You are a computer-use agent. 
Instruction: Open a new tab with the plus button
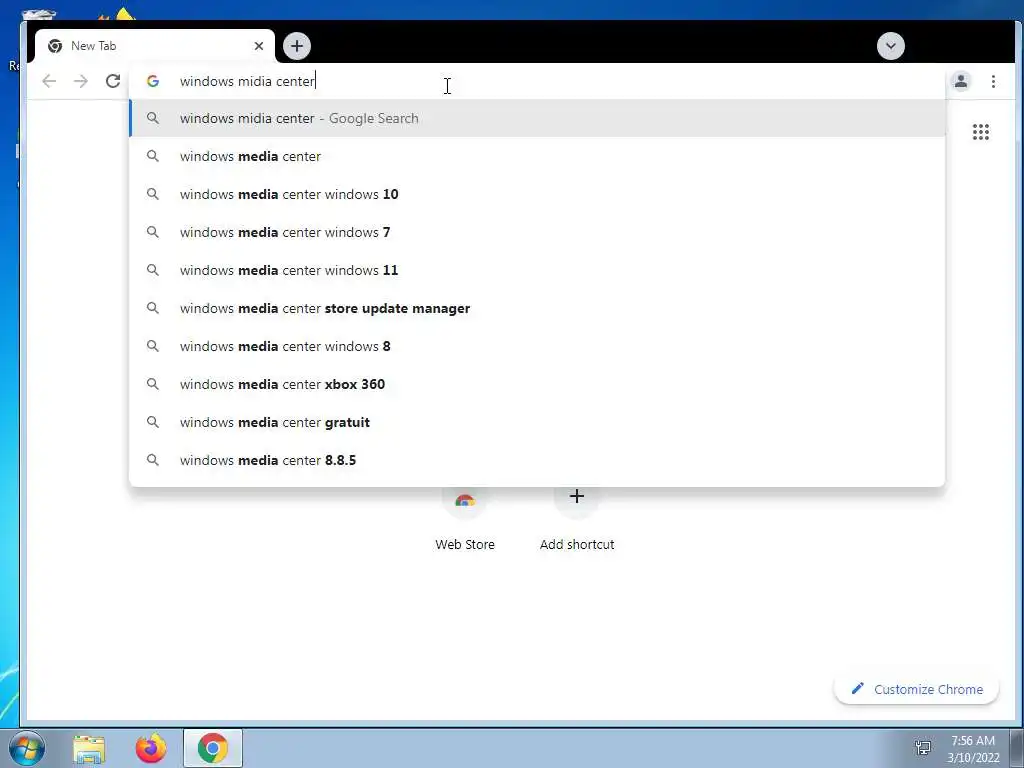click(x=297, y=46)
